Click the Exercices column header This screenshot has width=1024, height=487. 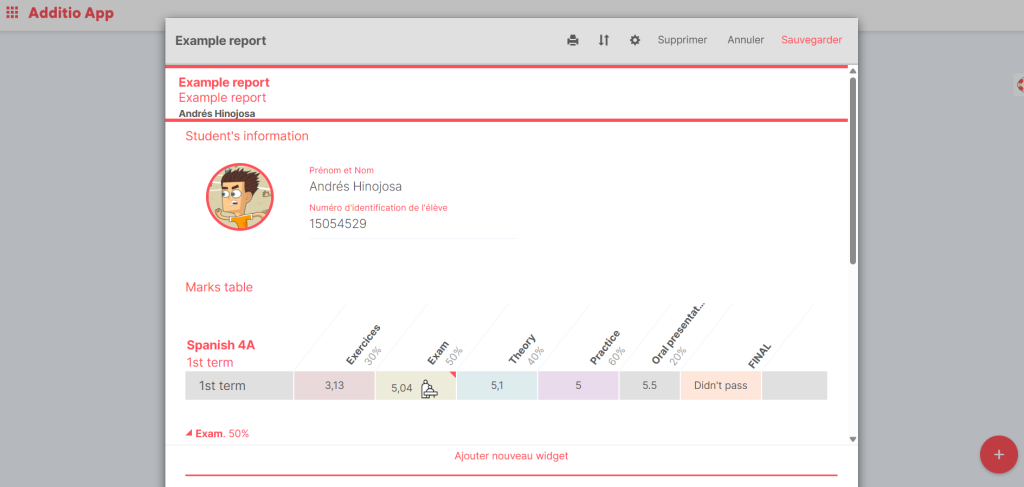point(363,343)
